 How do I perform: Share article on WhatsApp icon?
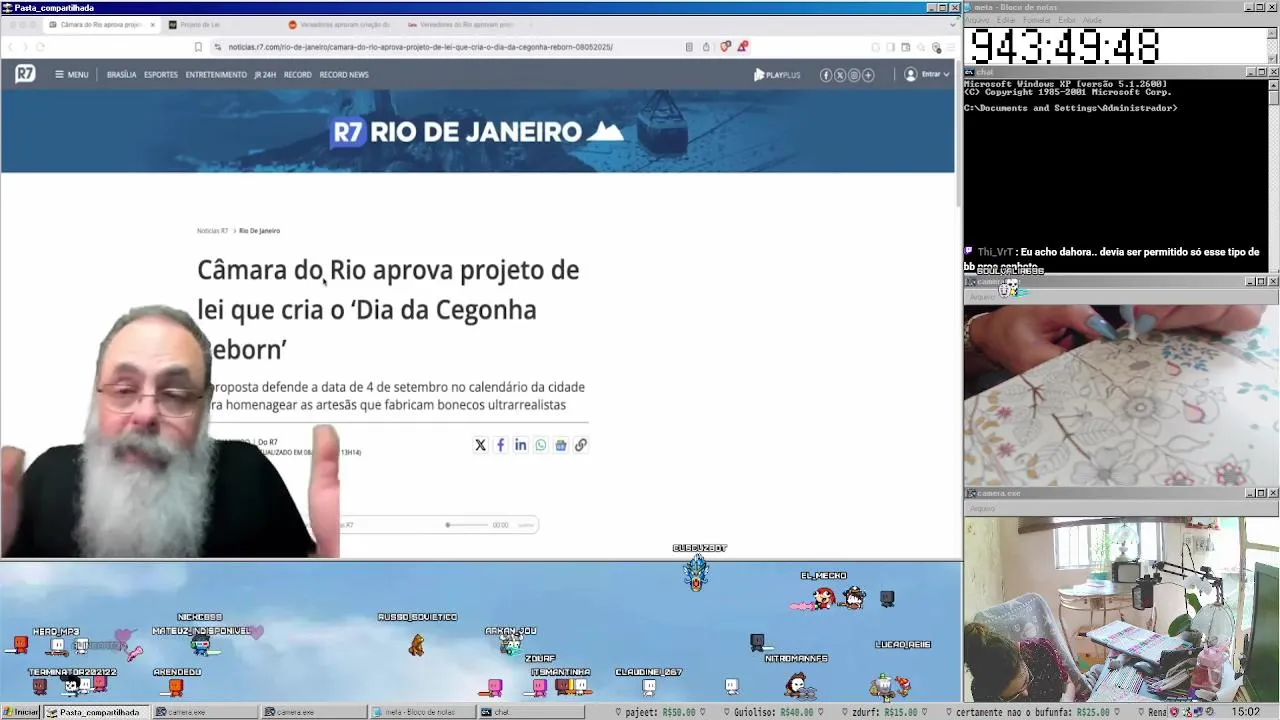540,445
